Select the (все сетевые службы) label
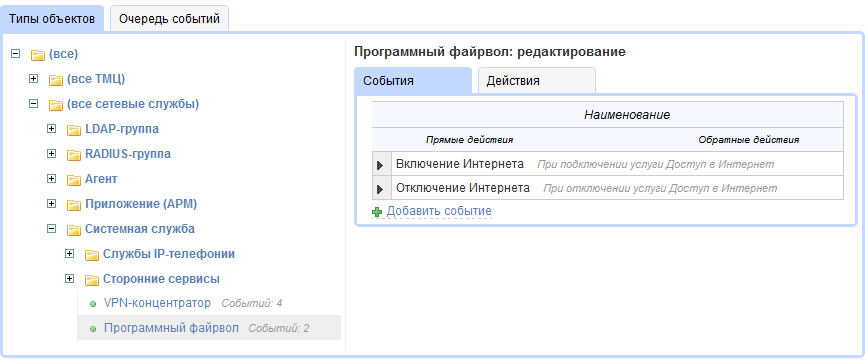 coord(133,104)
